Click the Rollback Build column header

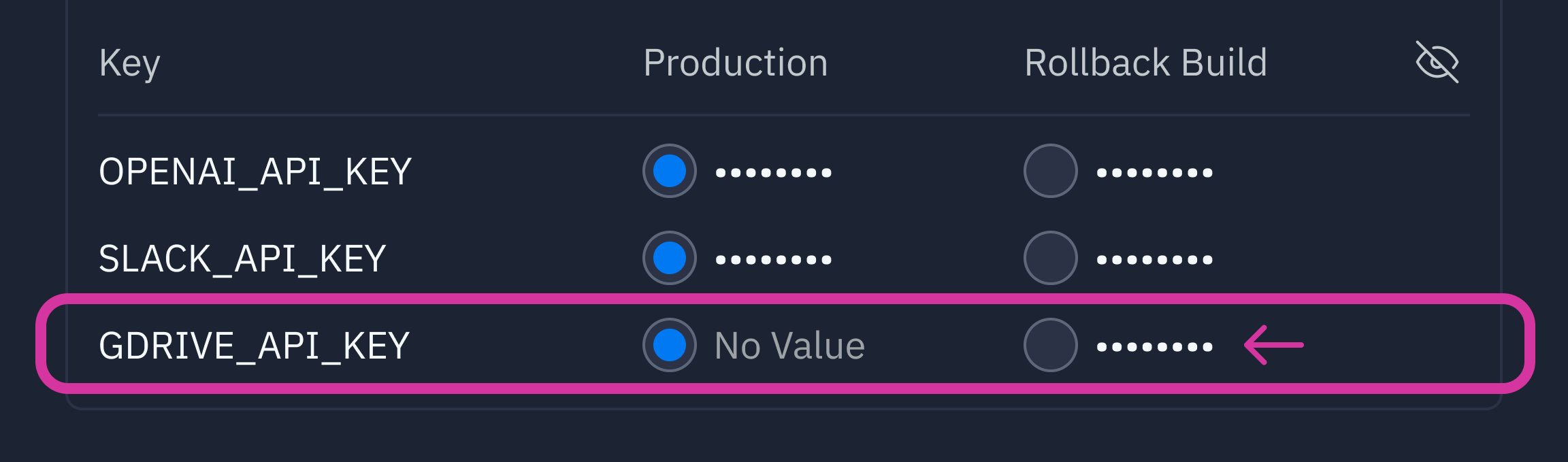1145,63
